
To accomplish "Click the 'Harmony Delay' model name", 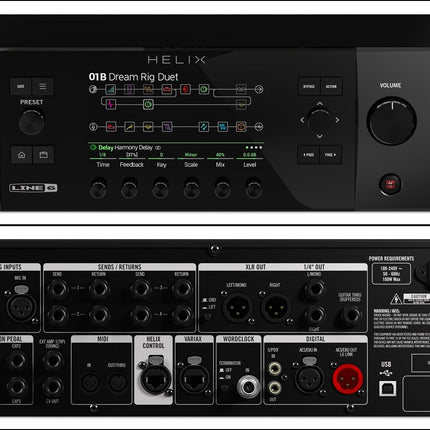I will pyautogui.click(x=133, y=147).
